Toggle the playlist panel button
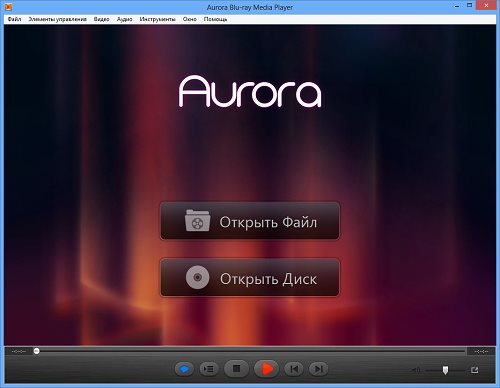This screenshot has height=388, width=500. [209, 369]
